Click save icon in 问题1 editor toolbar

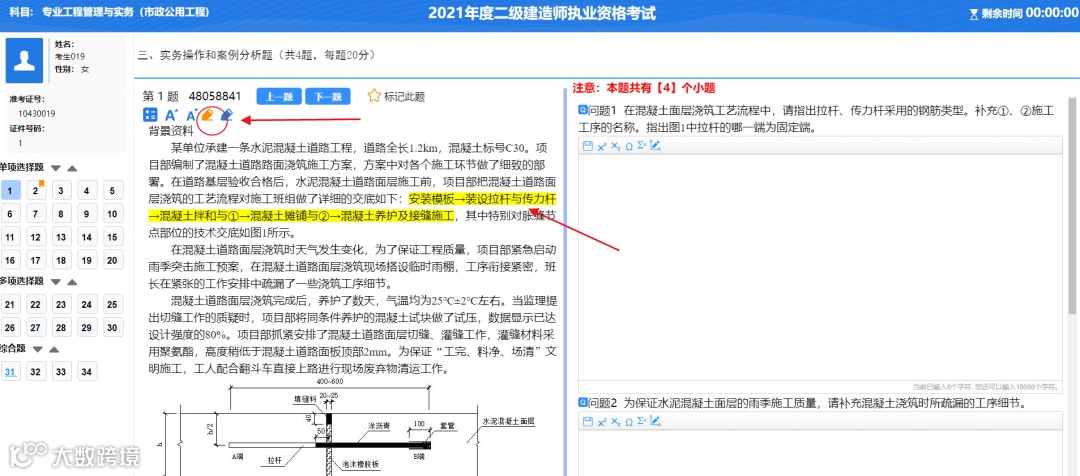pyautogui.click(x=588, y=146)
